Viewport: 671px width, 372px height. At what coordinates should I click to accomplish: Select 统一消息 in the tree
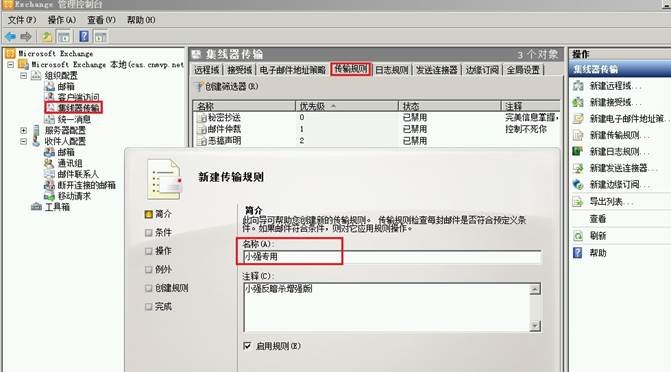pyautogui.click(x=74, y=119)
